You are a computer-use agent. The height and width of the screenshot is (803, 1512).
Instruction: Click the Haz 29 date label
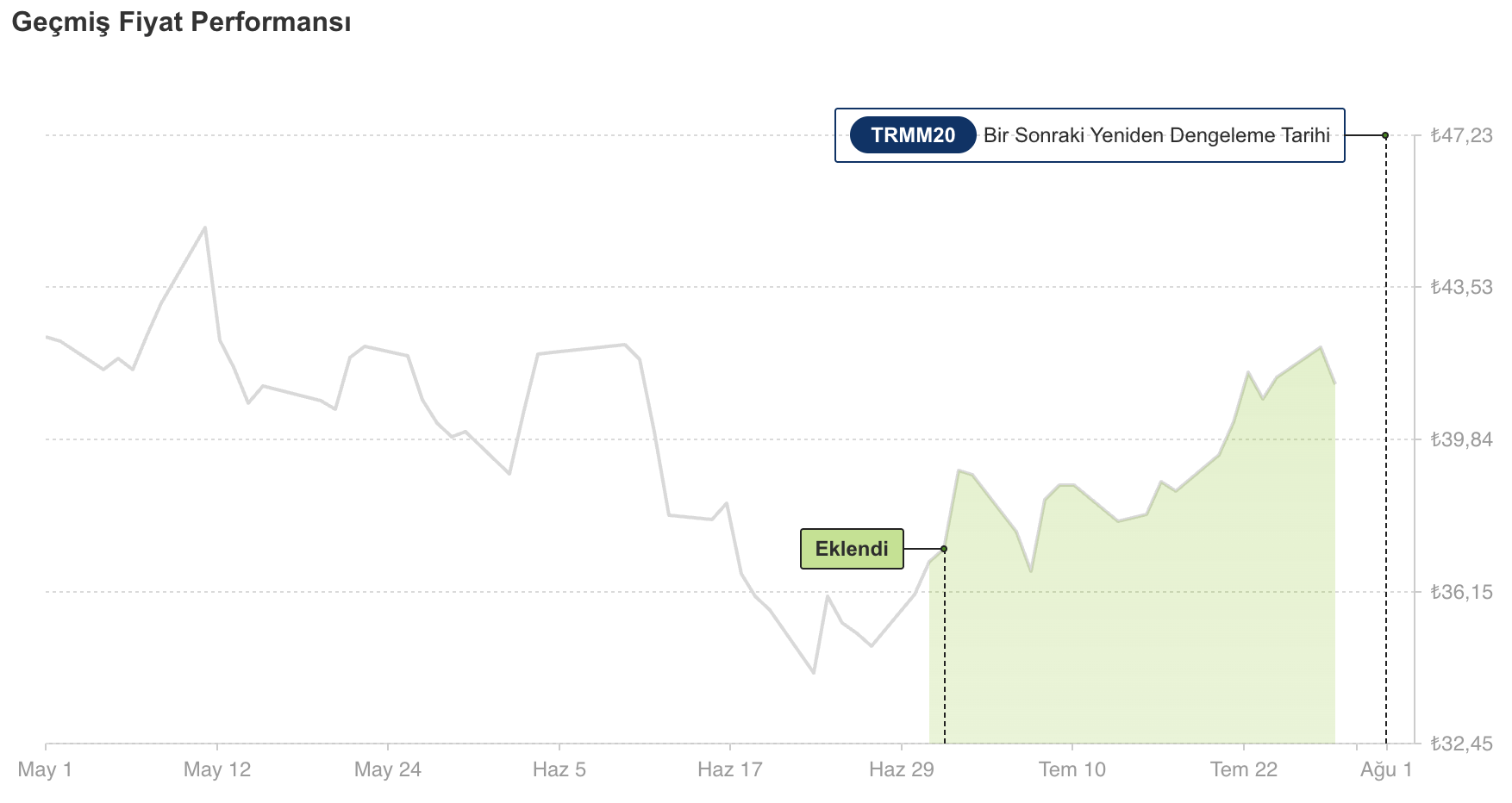click(902, 769)
